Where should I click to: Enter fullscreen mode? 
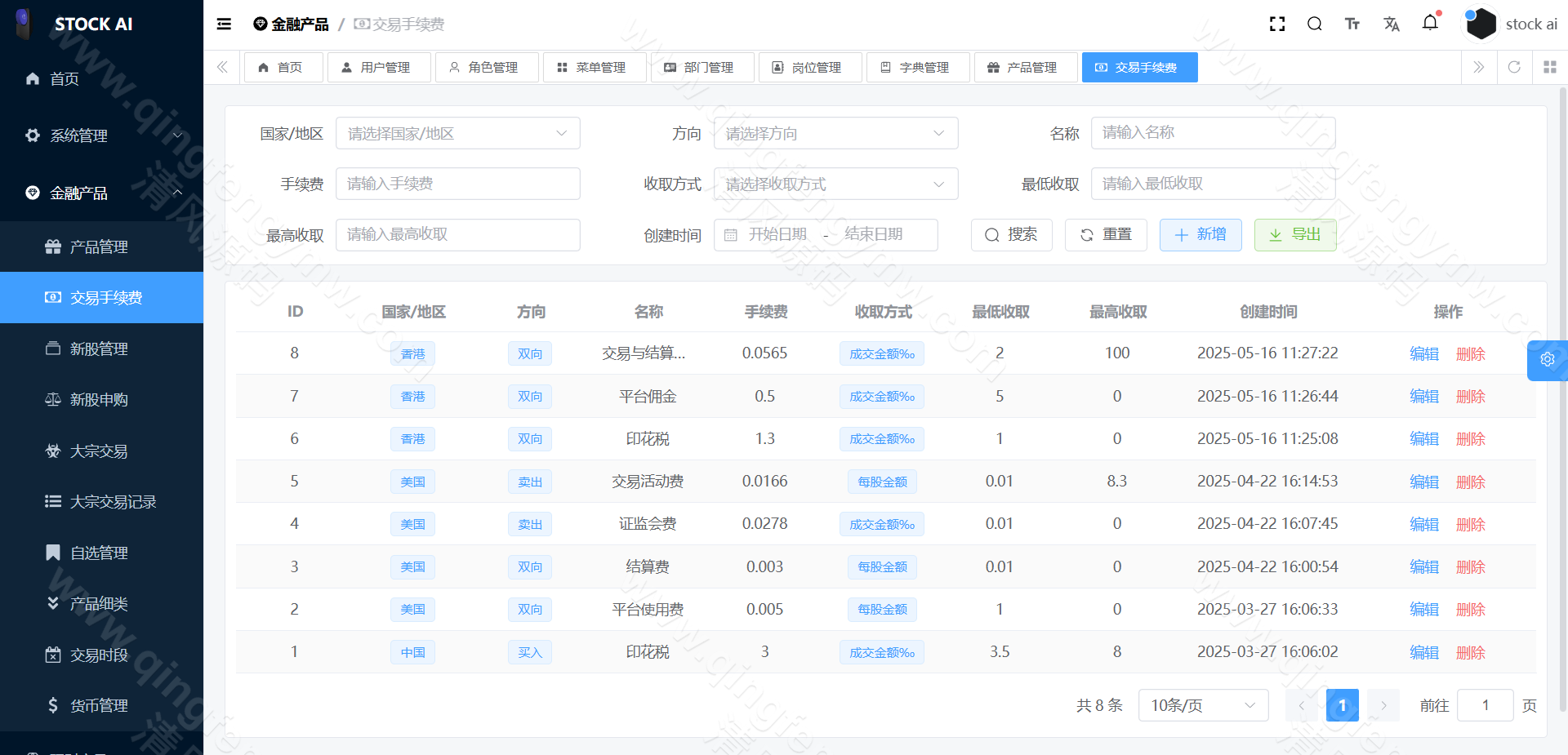pos(1276,24)
